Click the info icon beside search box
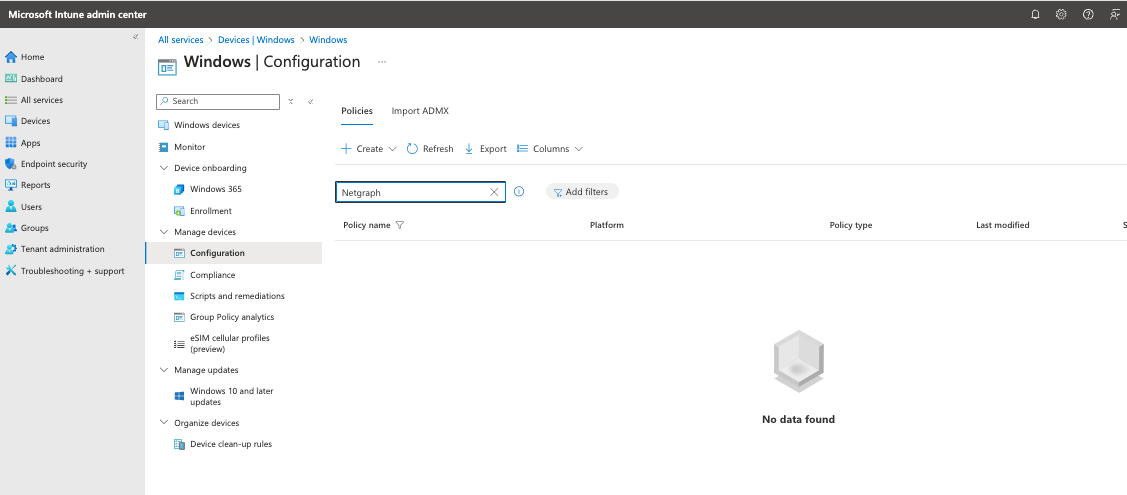This screenshot has width=1127, height=495. (x=519, y=192)
